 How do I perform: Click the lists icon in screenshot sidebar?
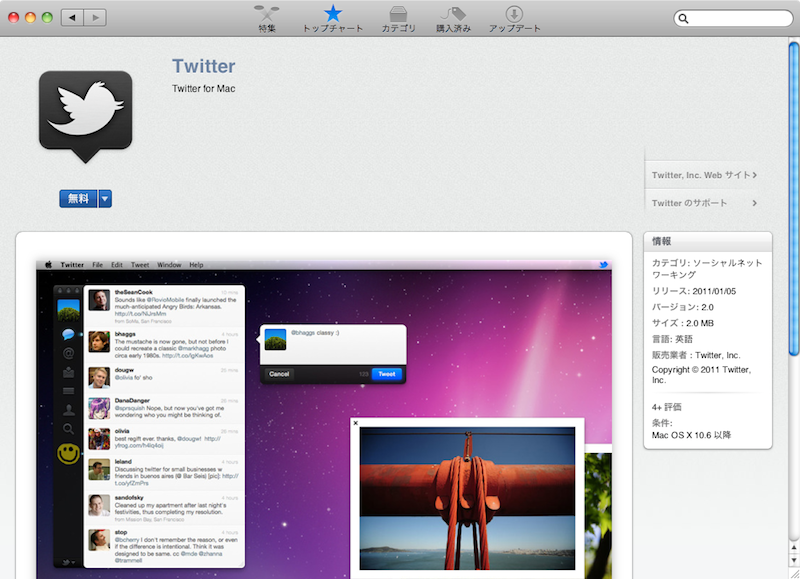68,391
